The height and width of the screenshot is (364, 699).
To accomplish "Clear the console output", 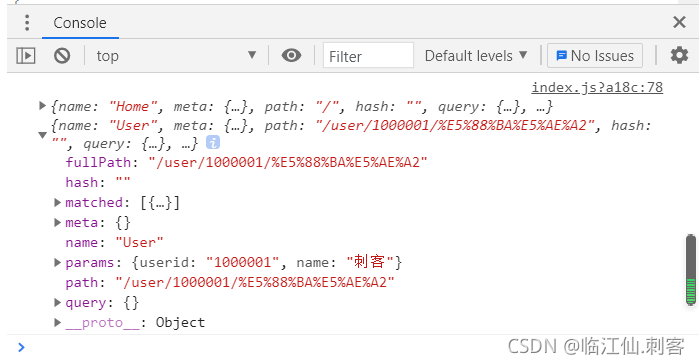I will pos(62,56).
